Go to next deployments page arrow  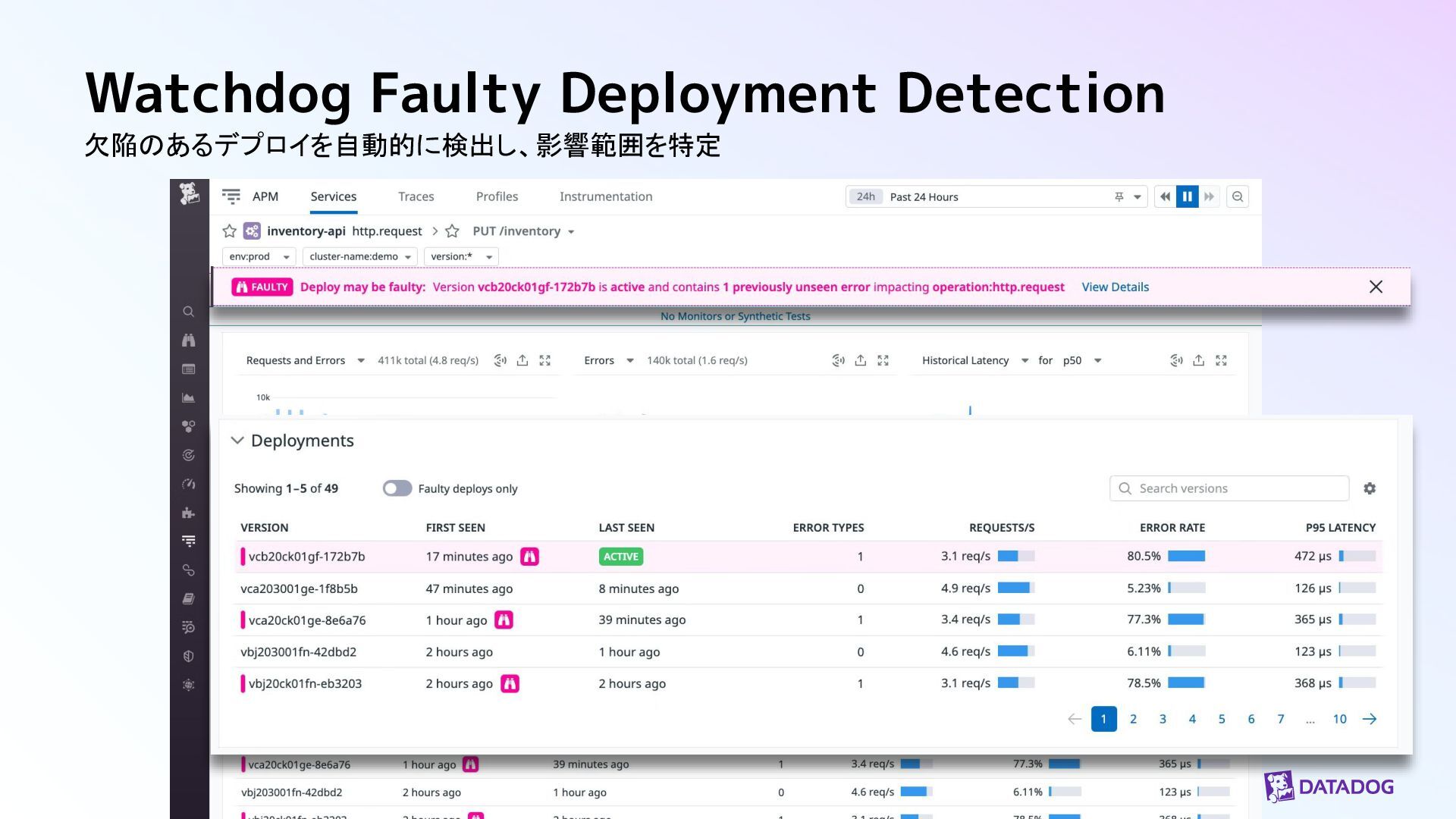[x=1369, y=719]
